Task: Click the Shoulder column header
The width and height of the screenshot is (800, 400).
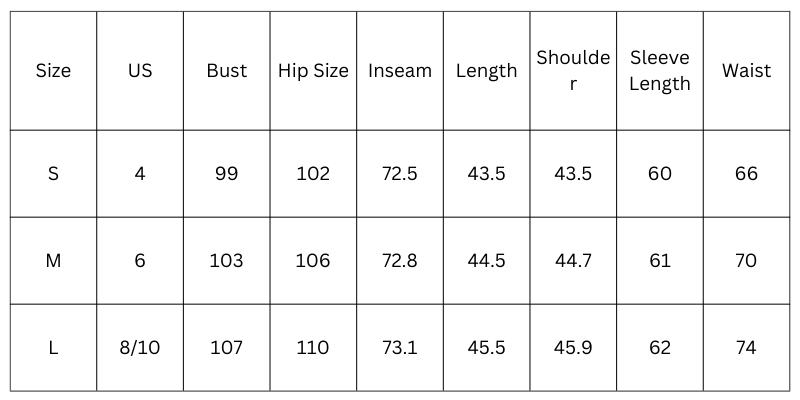Action: pyautogui.click(x=573, y=71)
